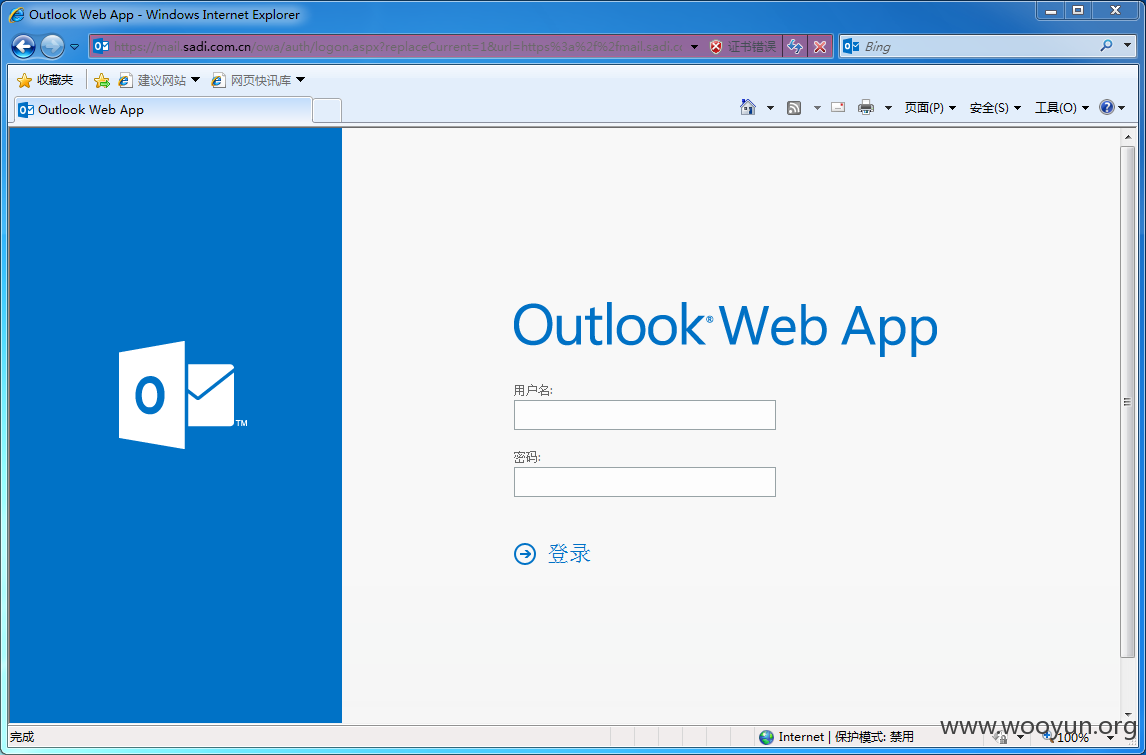1146x755 pixels.
Task: Open a new blank tab
Action: [327, 110]
